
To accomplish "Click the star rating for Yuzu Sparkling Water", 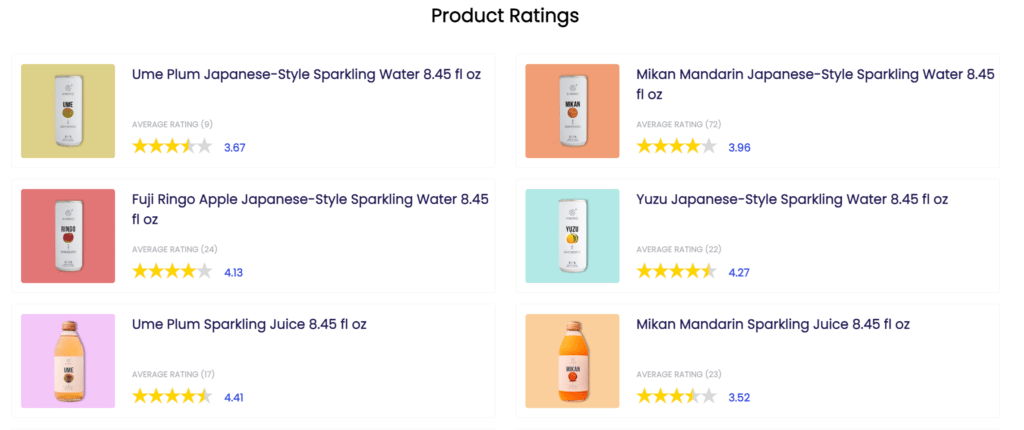I will point(676,271).
